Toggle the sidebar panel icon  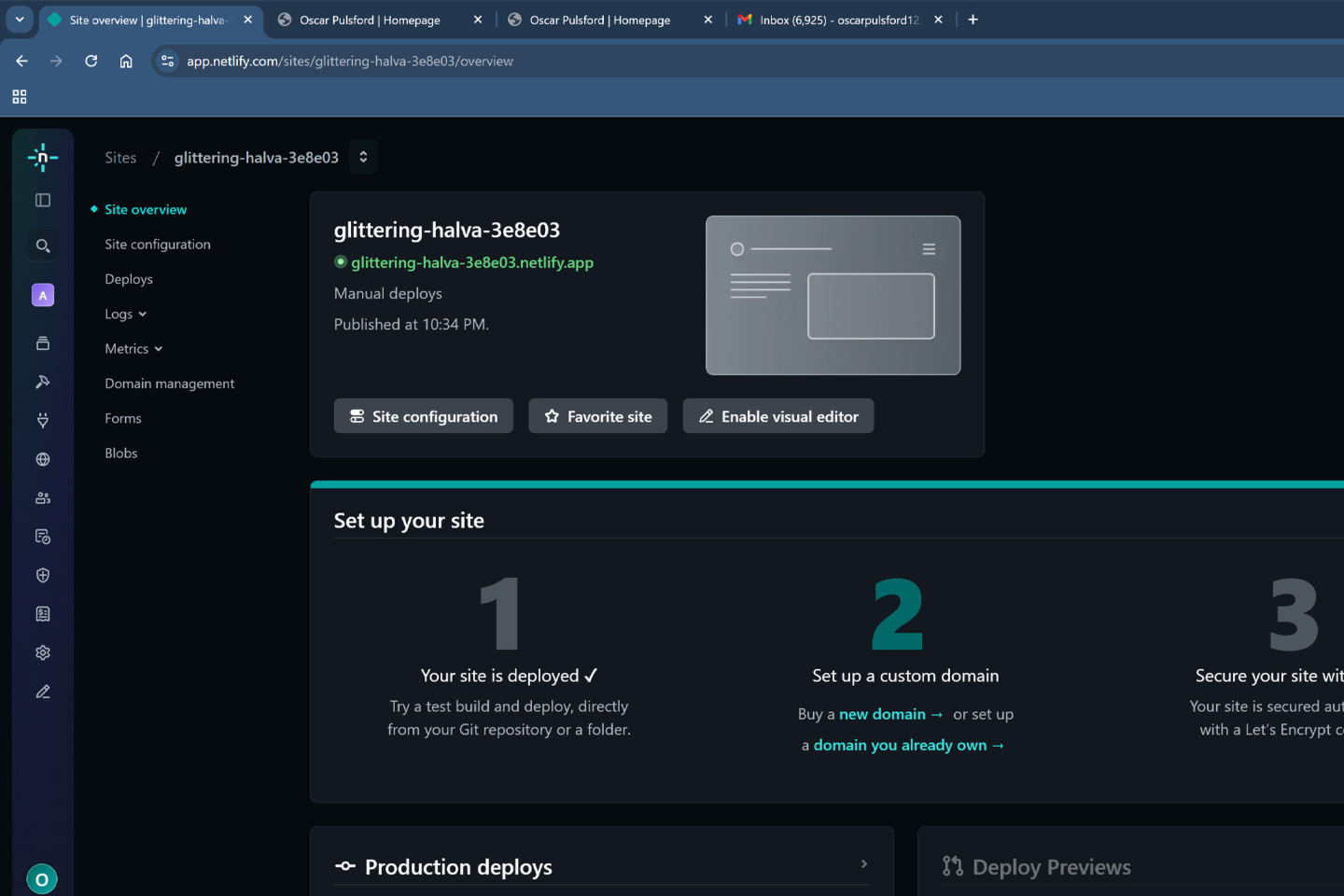[43, 200]
